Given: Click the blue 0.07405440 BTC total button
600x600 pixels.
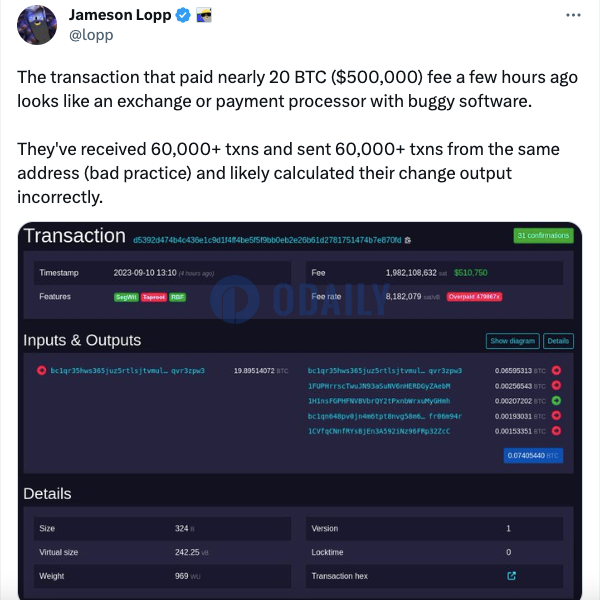Looking at the screenshot, I should 533,455.
